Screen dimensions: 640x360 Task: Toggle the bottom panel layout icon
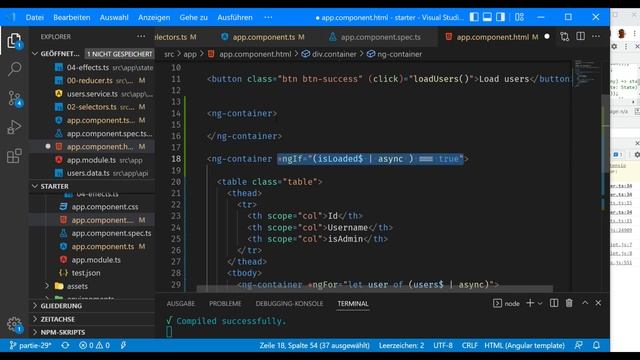(x=487, y=17)
